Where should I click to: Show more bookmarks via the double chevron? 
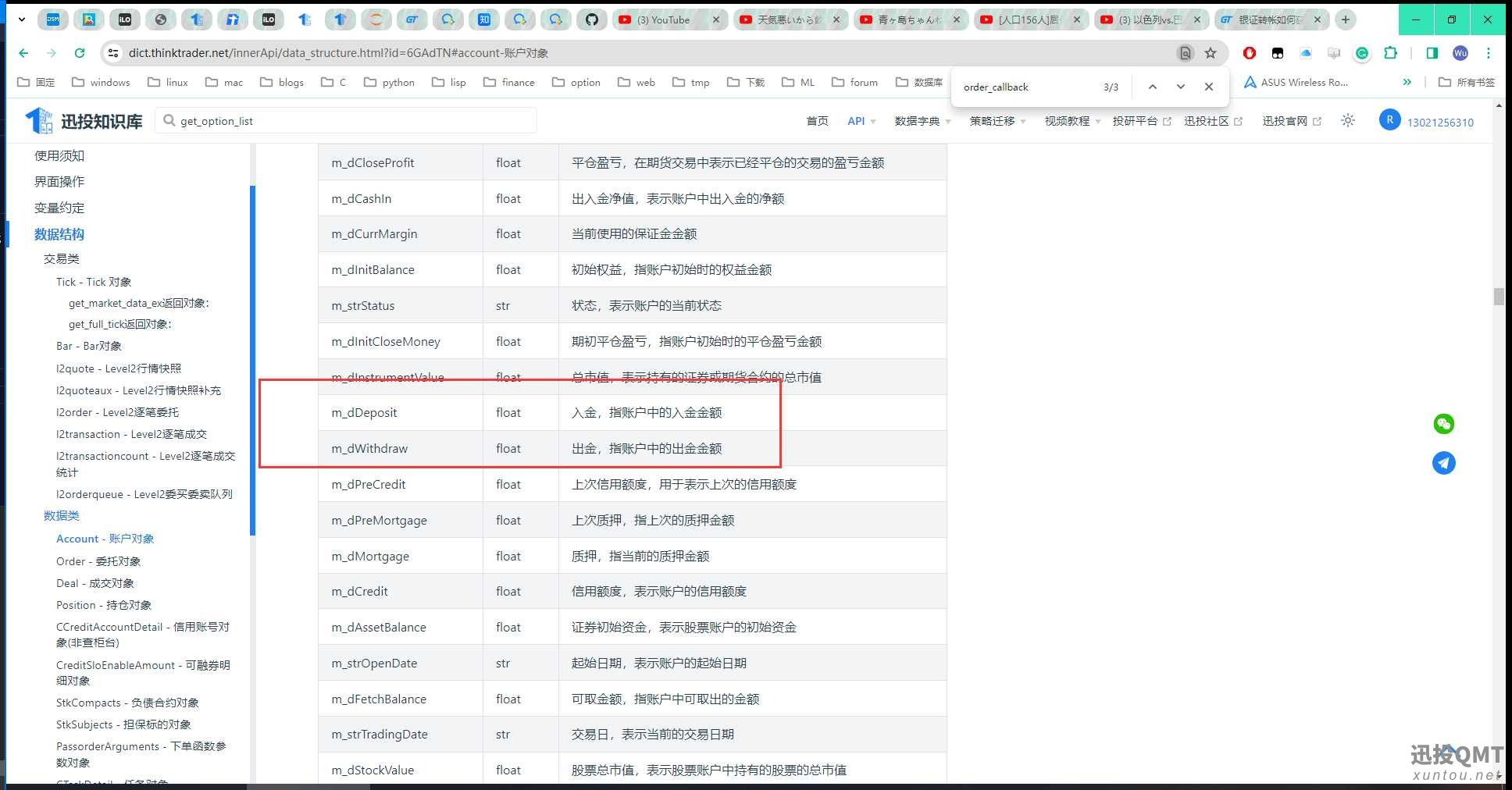[1407, 82]
